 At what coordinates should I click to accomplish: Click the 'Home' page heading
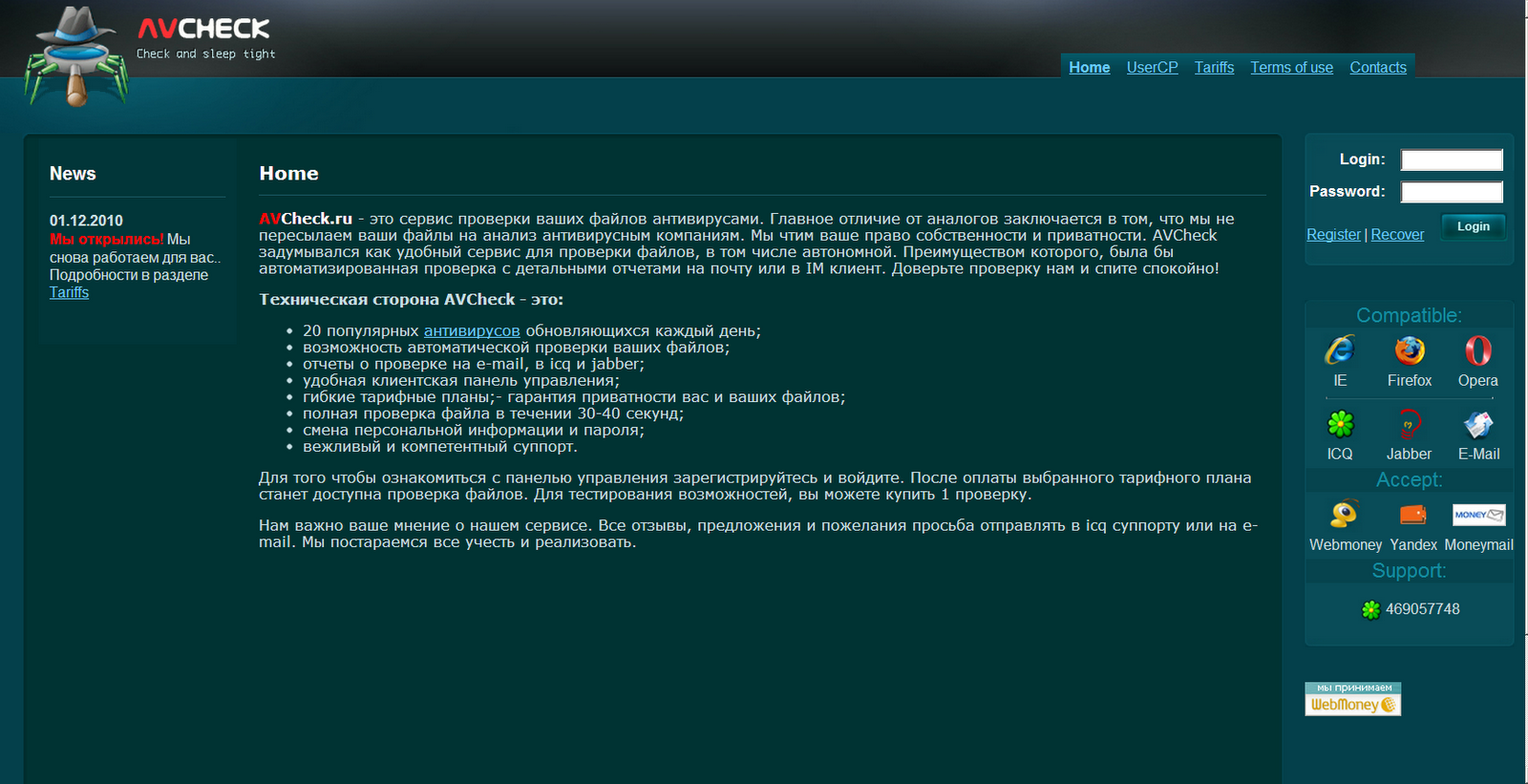288,174
